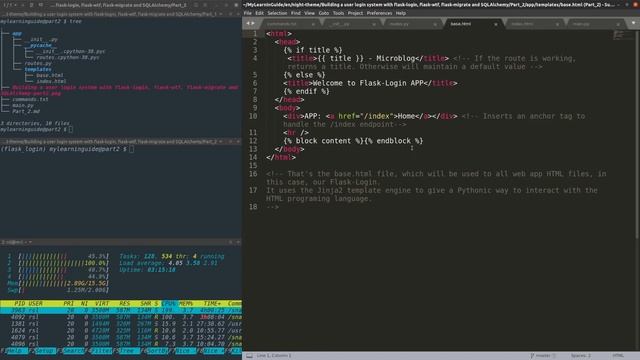Sort htop by CPU% column header
640x360 pixels.
click(x=170, y=304)
